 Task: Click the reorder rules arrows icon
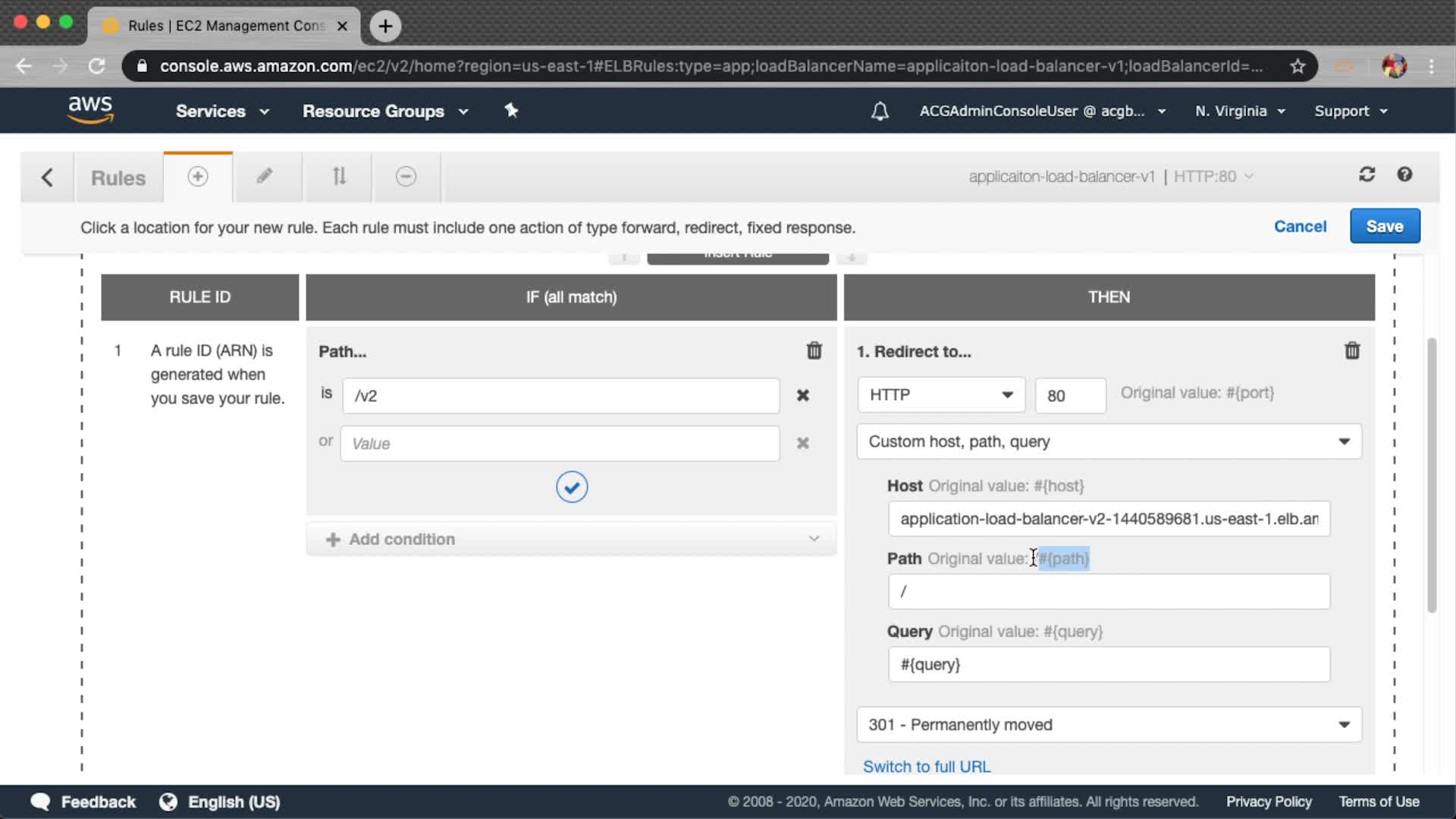point(339,177)
